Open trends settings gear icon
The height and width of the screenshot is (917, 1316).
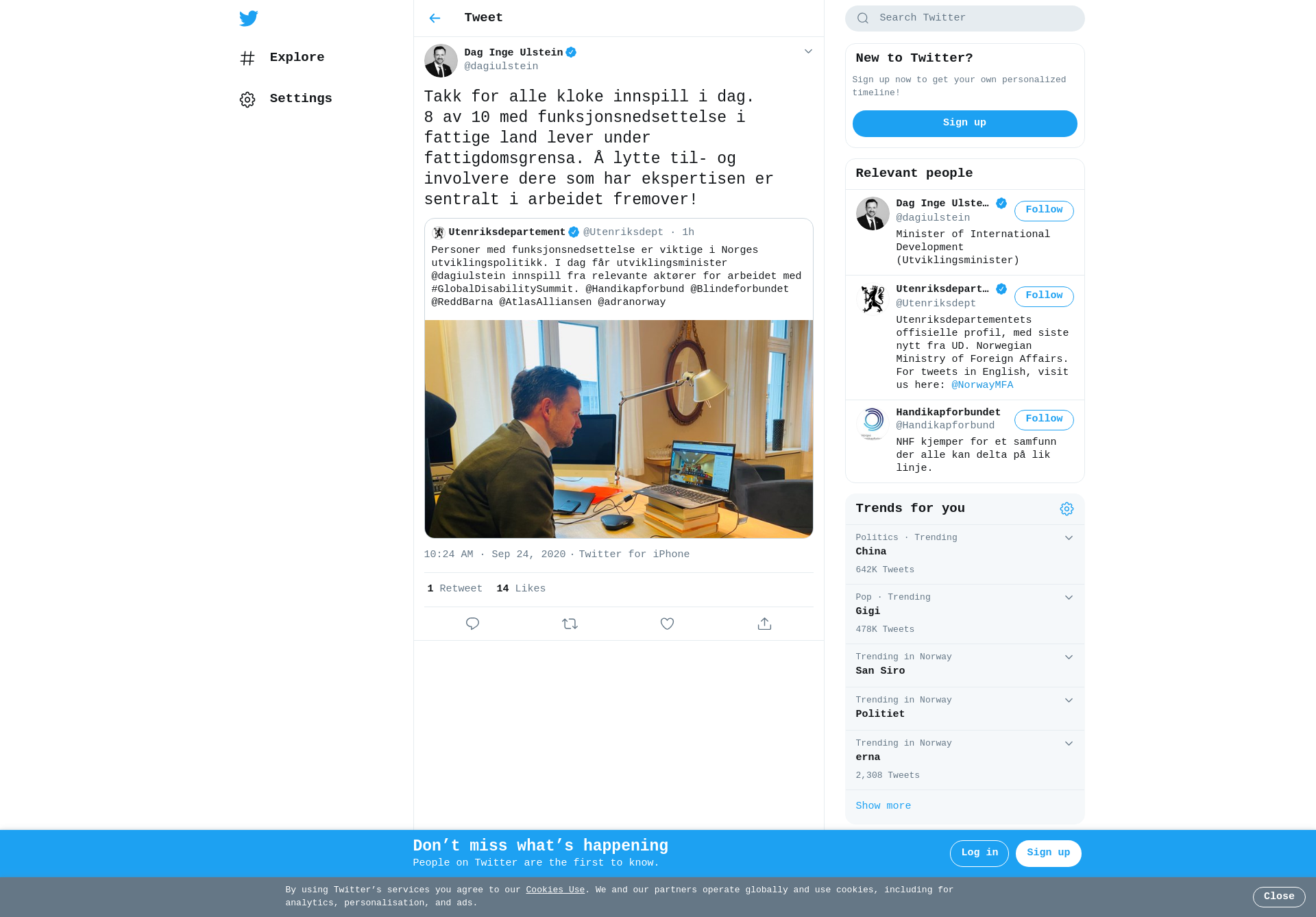pyautogui.click(x=1067, y=509)
